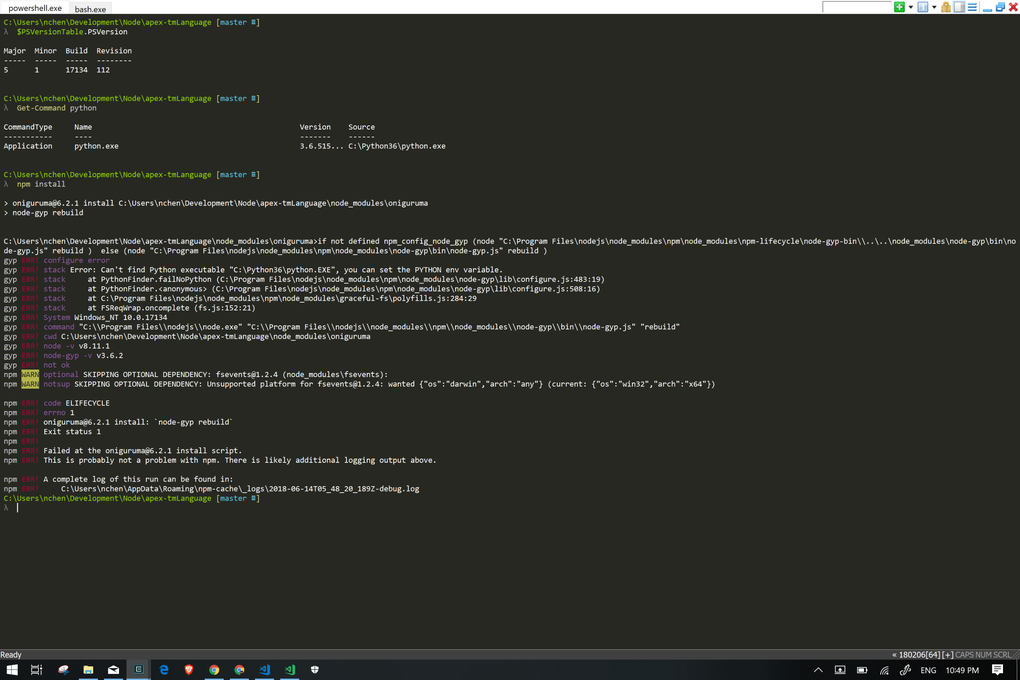Split the console using the pane icon
The height and width of the screenshot is (680, 1020).
pyautogui.click(x=922, y=6)
